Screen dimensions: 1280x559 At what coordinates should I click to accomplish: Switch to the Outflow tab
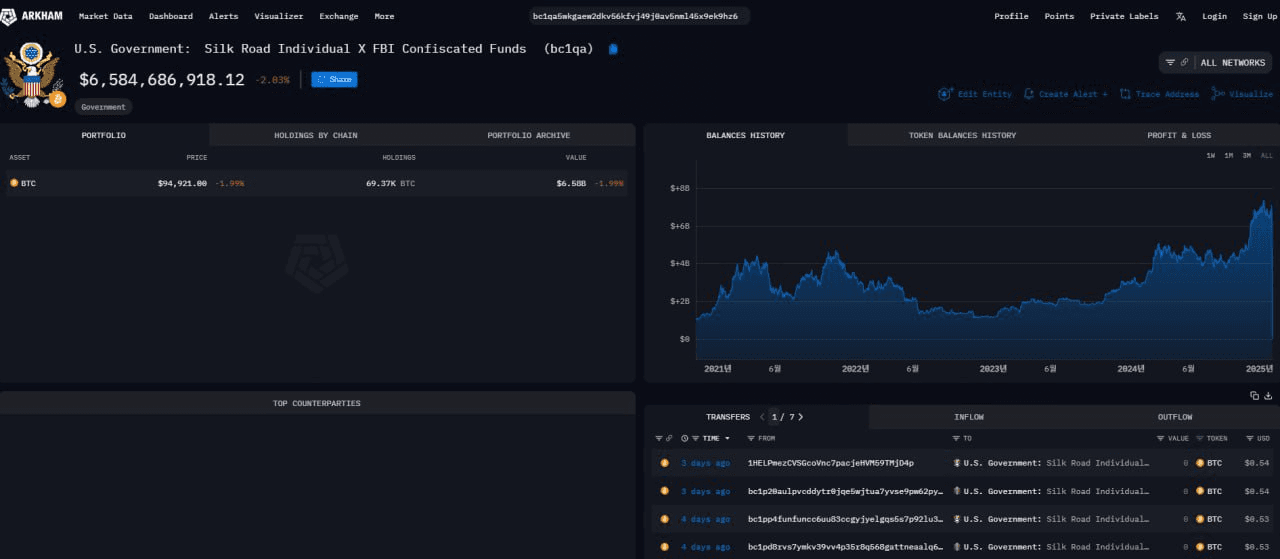(x=1175, y=417)
